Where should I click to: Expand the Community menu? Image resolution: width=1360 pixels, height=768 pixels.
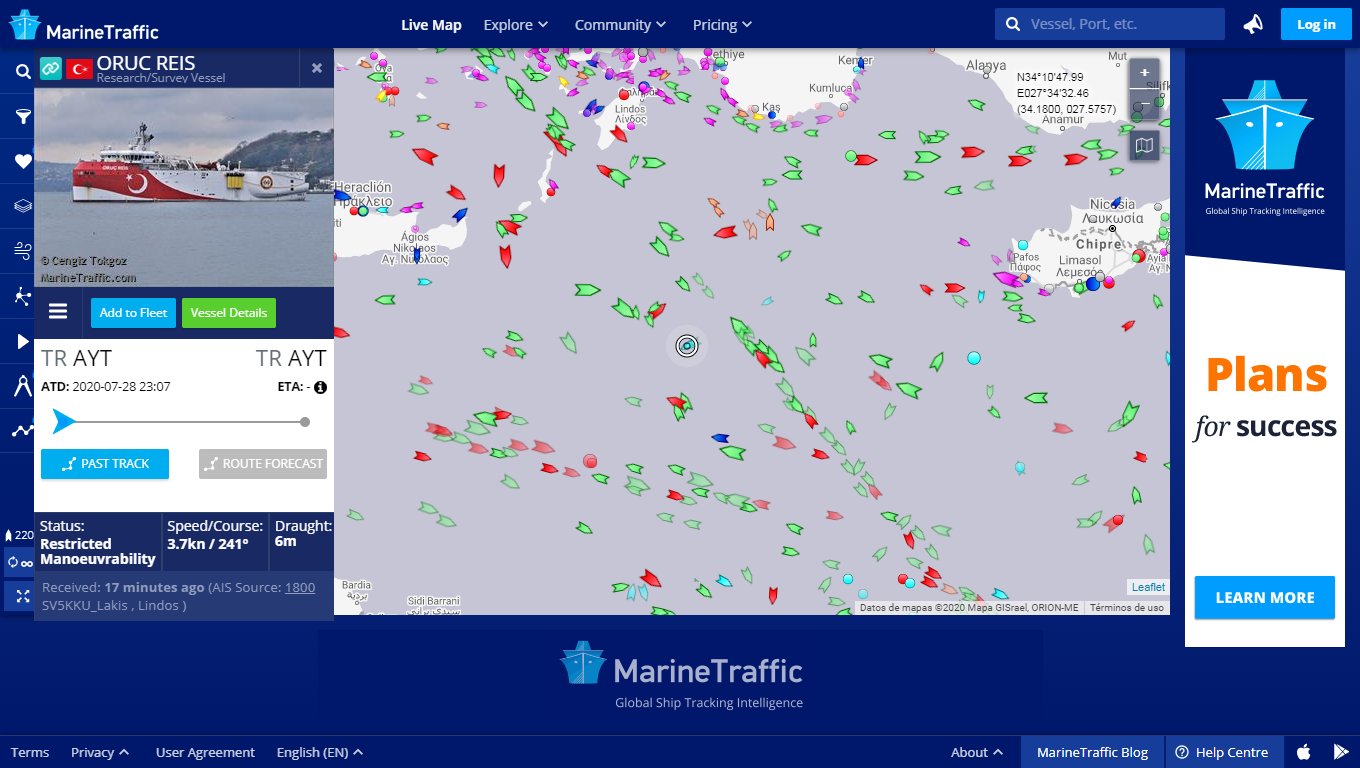click(x=620, y=25)
